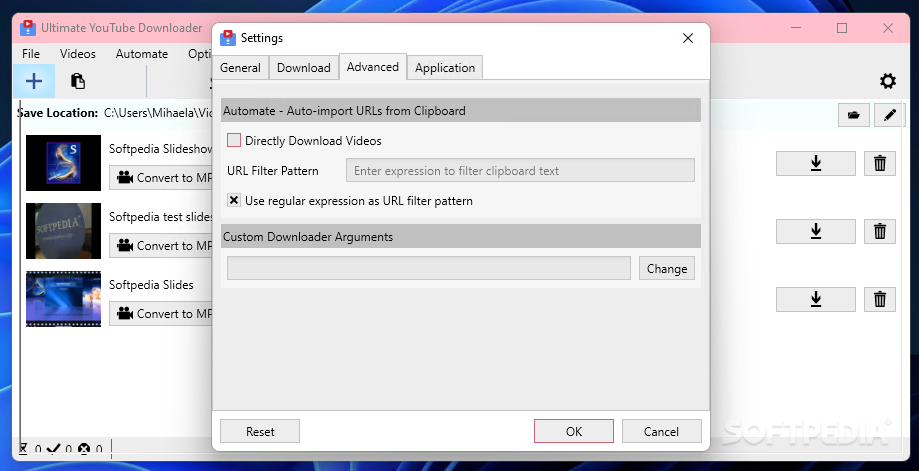Click the pending hourglass status icon

coord(23,449)
